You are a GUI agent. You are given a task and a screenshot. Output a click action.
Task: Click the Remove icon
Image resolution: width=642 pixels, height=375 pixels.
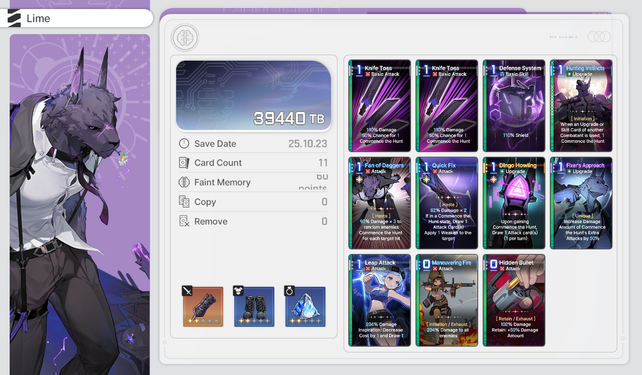click(184, 221)
